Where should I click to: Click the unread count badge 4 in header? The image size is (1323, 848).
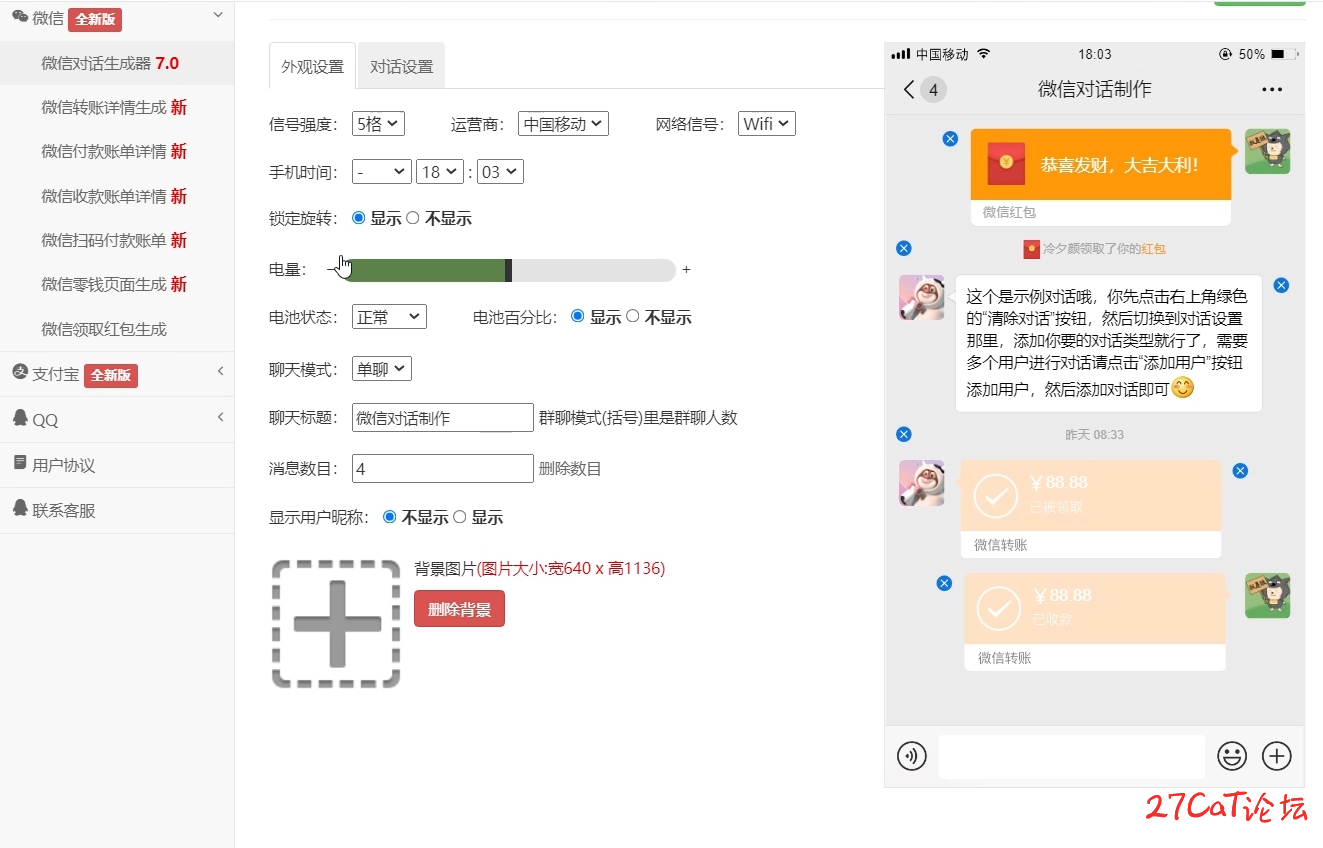933,90
